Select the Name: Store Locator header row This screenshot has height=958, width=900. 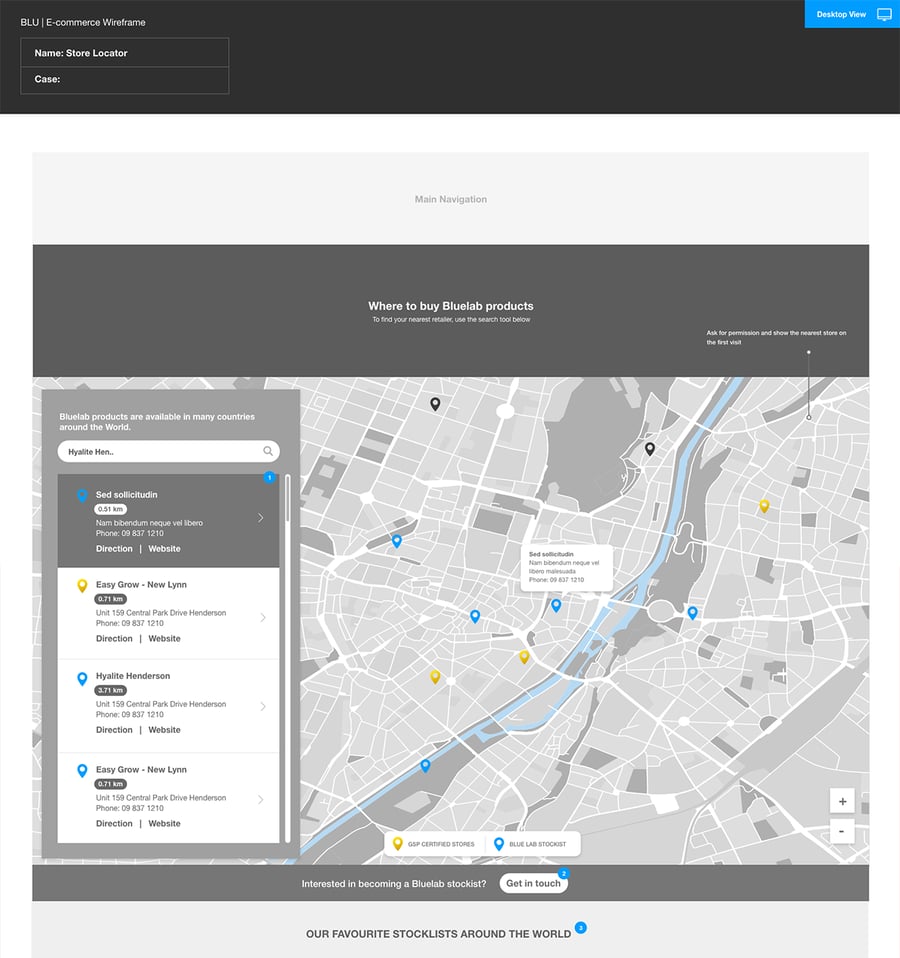125,52
